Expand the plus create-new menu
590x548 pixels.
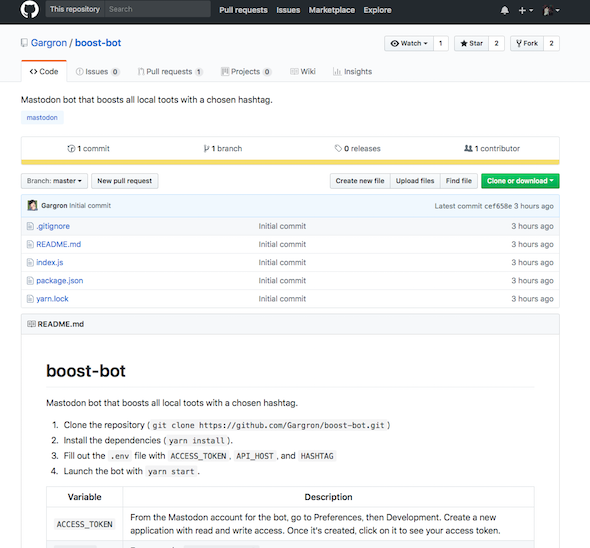(x=526, y=11)
